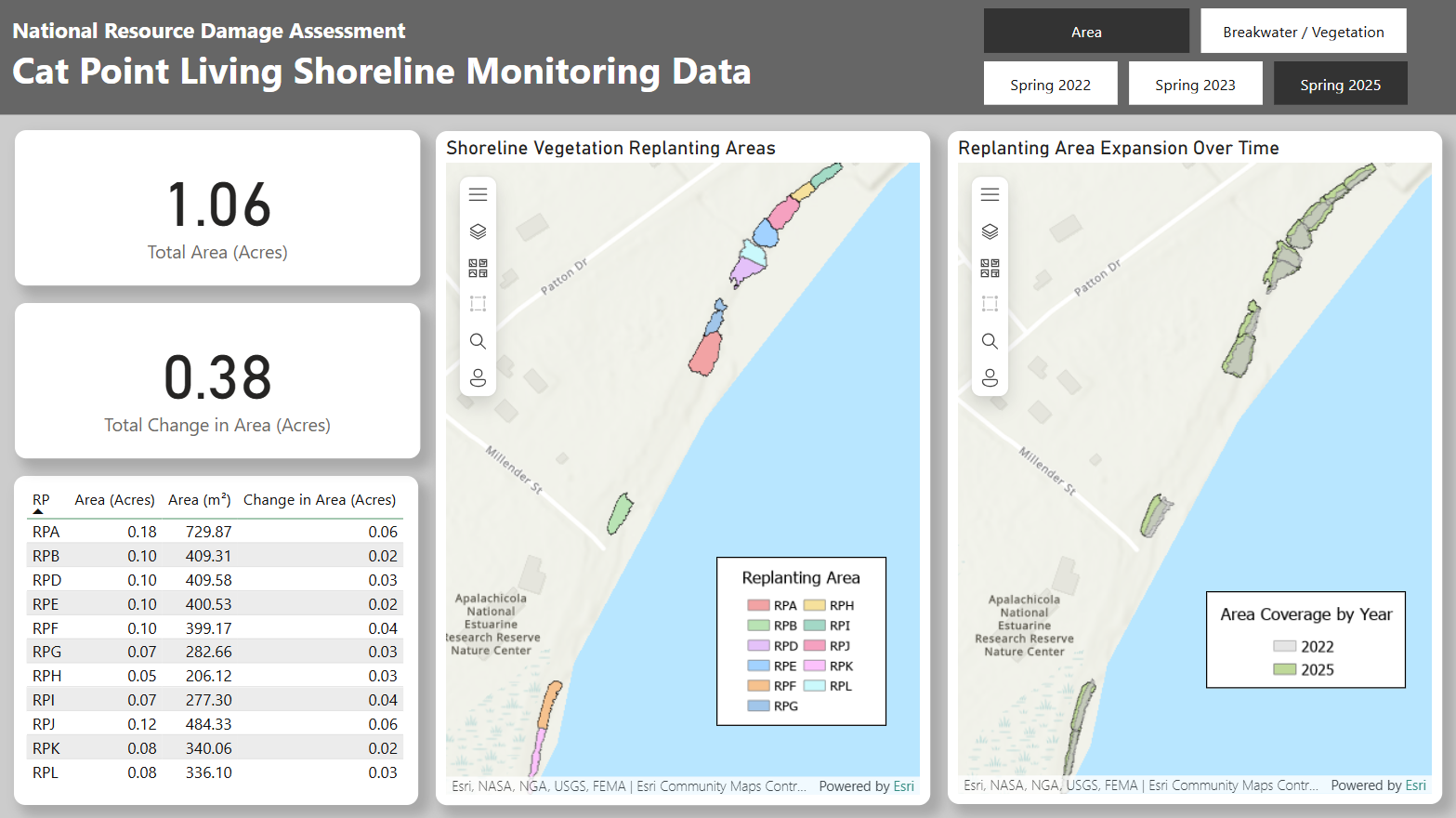The width and height of the screenshot is (1456, 818).
Task: Select the Spring 2022 period
Action: (1050, 84)
